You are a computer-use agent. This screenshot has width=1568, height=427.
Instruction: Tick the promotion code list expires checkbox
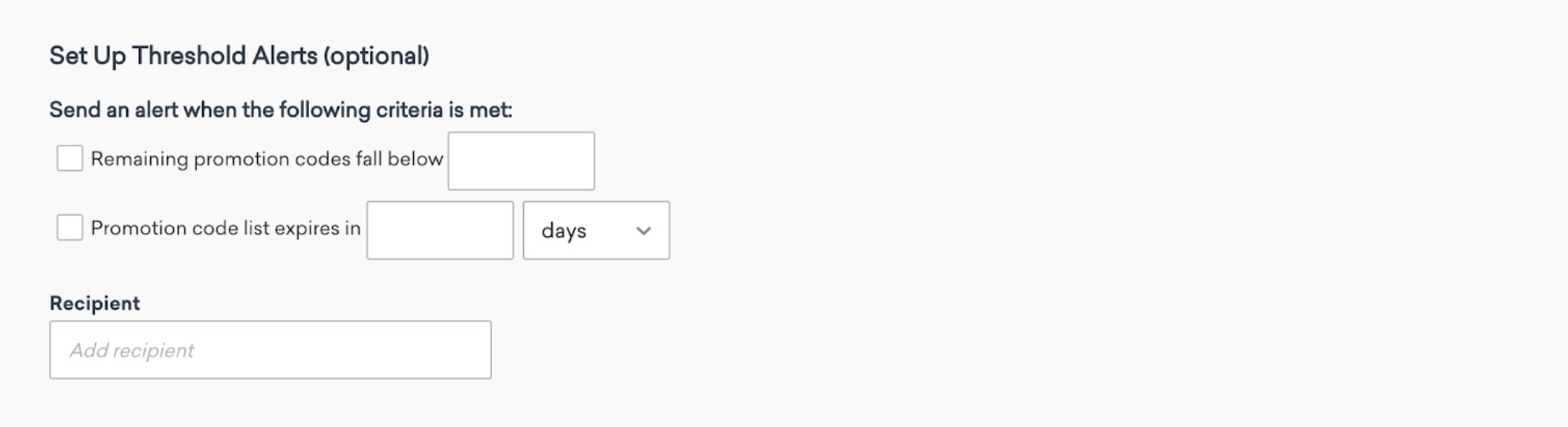point(70,227)
